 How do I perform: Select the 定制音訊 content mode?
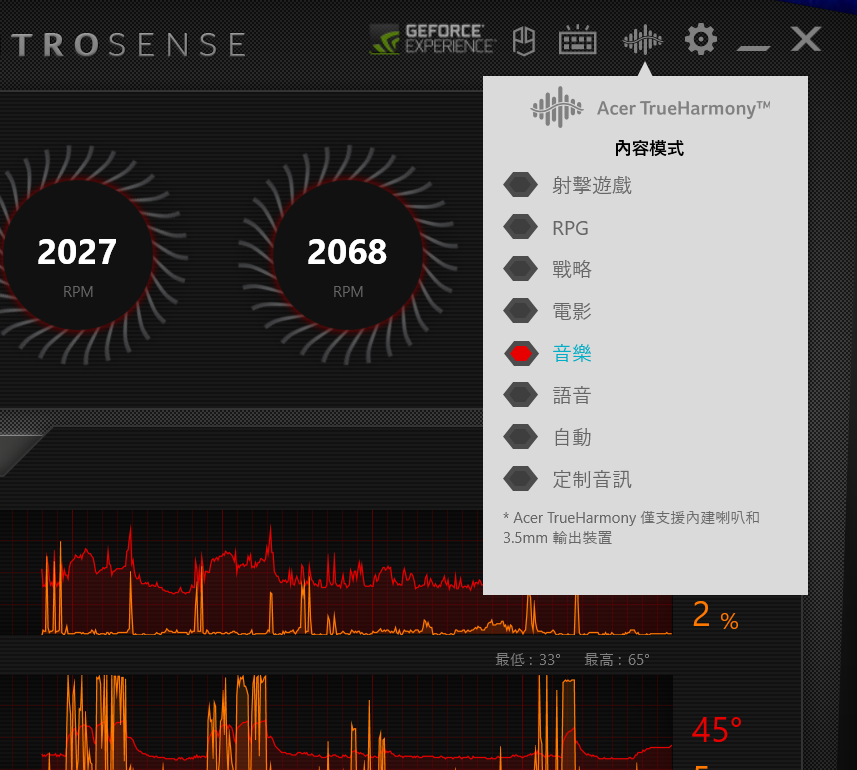point(567,479)
